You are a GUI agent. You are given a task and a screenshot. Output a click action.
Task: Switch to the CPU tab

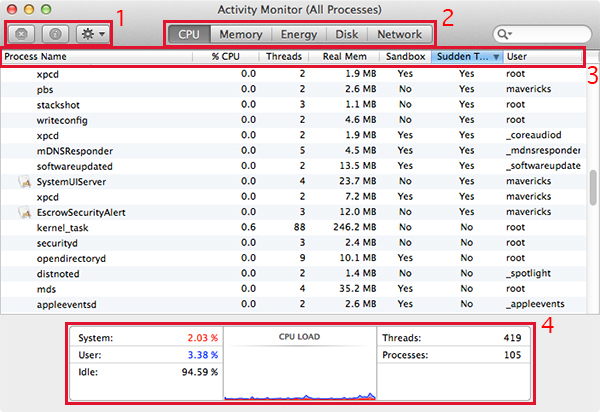click(x=189, y=34)
